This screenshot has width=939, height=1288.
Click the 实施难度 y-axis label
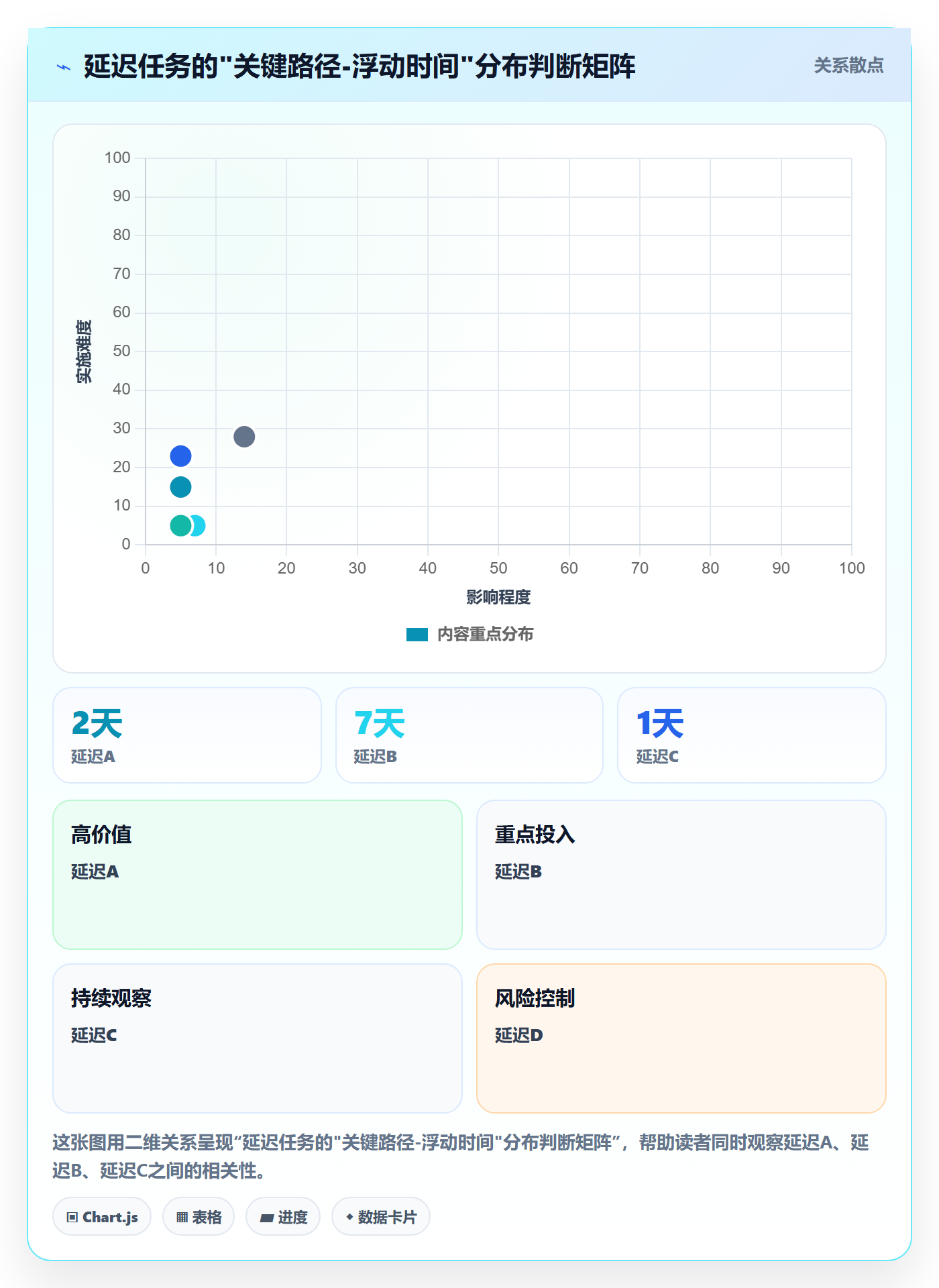click(x=84, y=352)
